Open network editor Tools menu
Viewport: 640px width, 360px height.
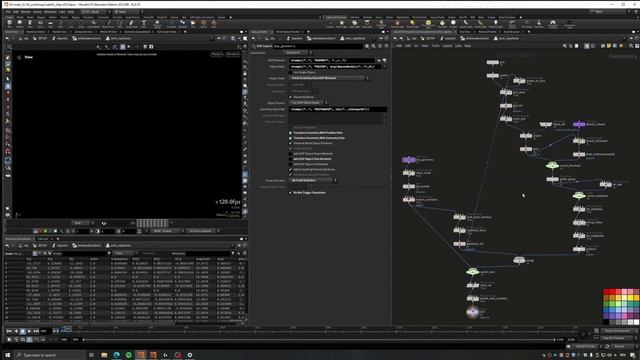(436, 46)
